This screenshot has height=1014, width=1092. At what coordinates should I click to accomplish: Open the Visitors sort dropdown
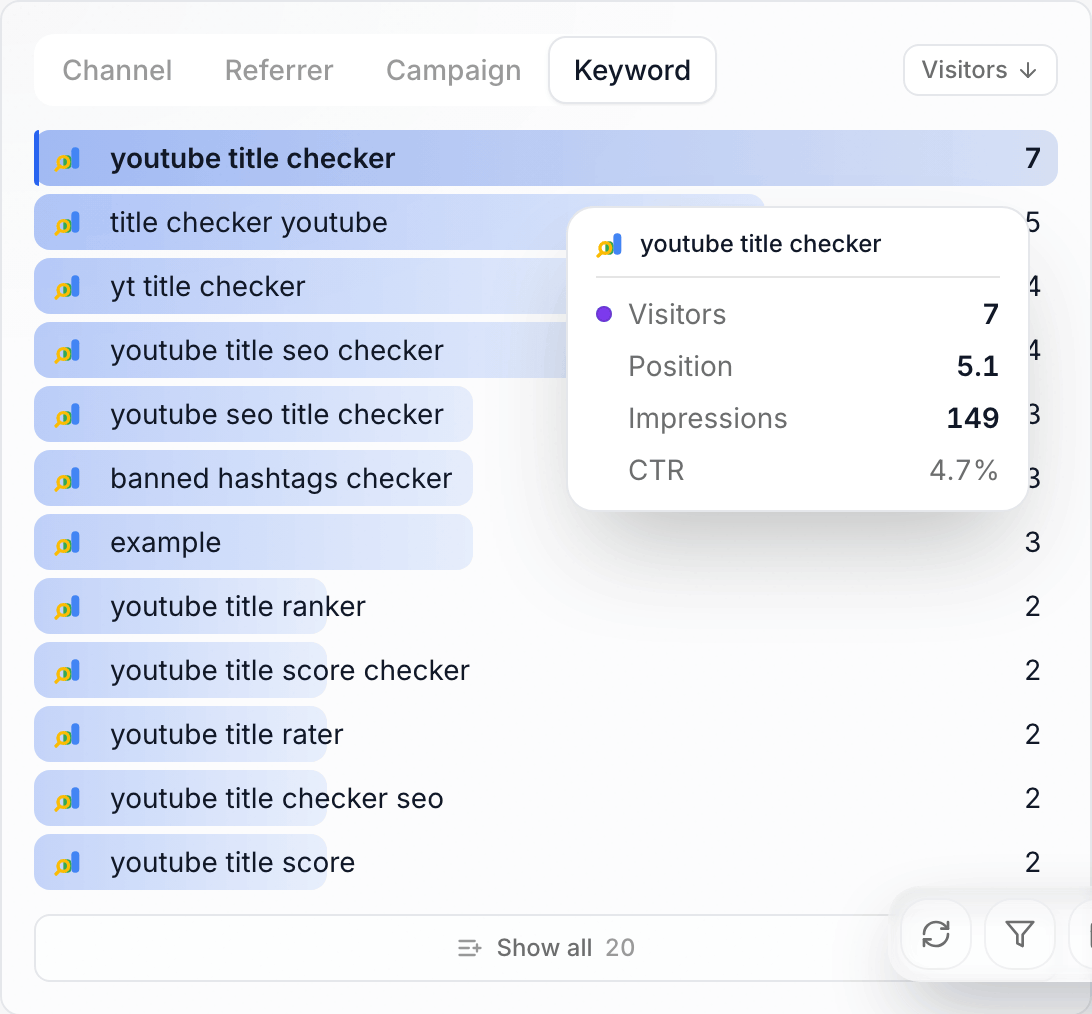(x=980, y=70)
